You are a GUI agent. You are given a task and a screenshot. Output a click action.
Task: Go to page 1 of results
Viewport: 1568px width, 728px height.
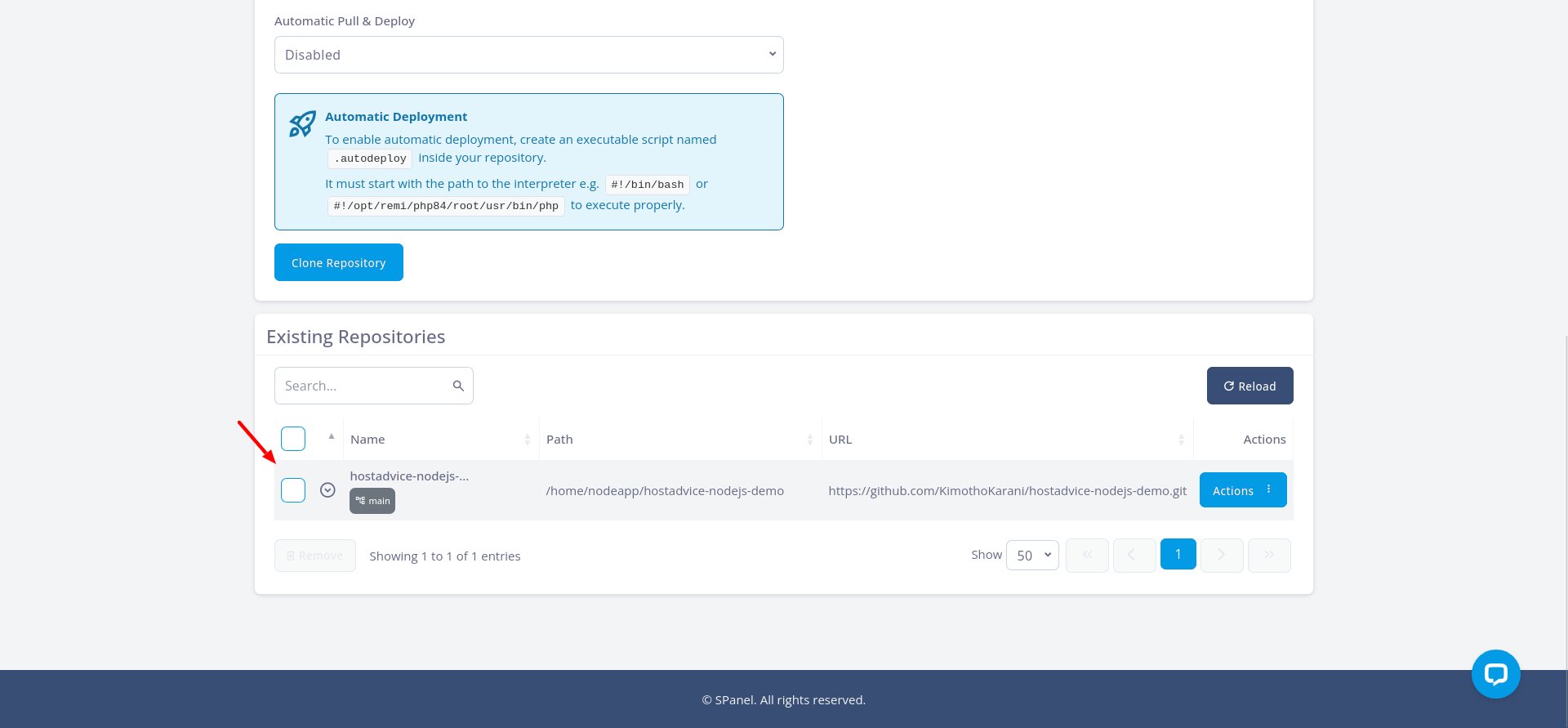1178,555
